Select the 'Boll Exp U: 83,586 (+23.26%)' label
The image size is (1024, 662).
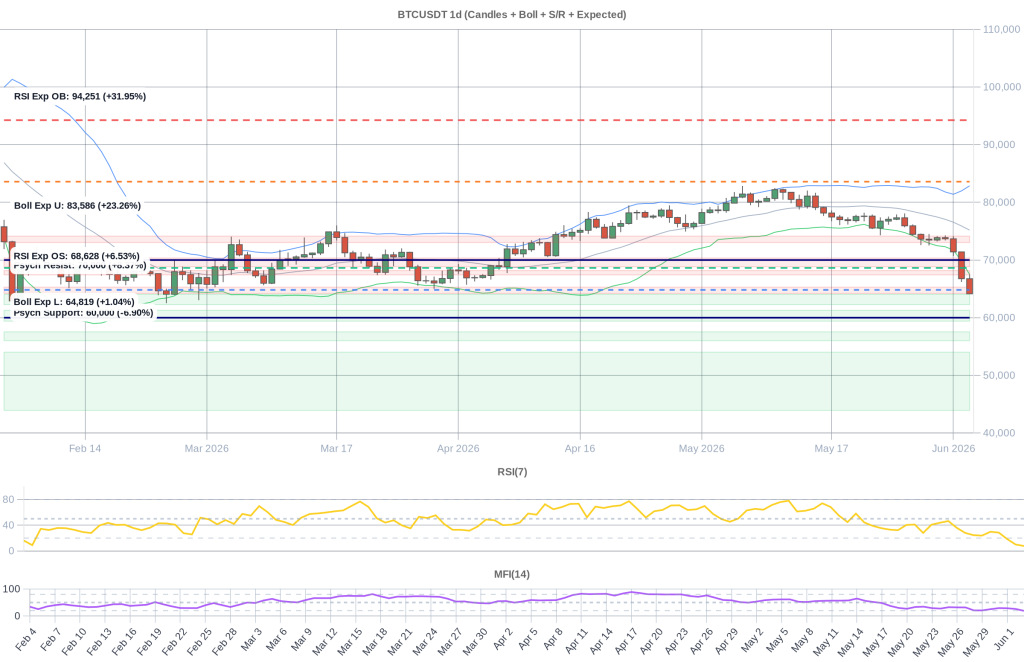coord(77,206)
